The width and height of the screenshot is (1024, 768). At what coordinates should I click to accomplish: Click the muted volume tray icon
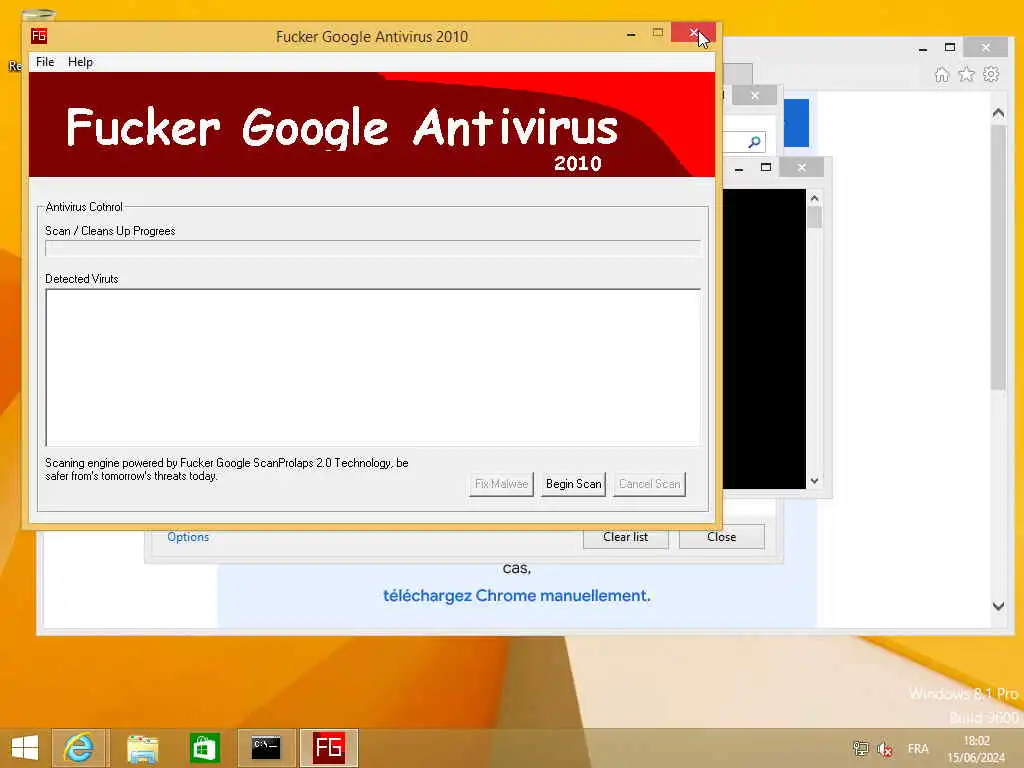tap(885, 748)
